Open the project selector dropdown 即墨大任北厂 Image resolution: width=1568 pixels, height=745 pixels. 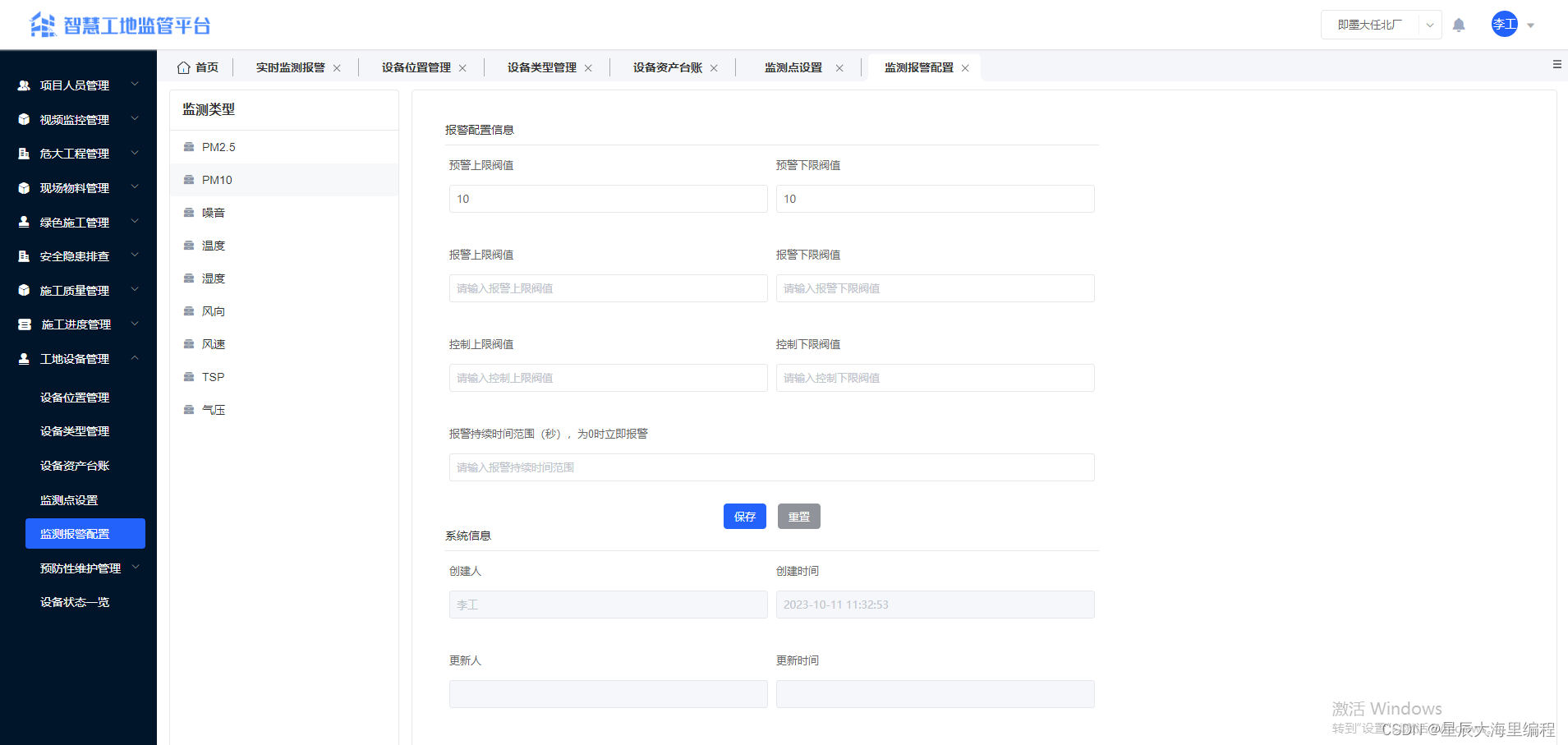click(1382, 25)
